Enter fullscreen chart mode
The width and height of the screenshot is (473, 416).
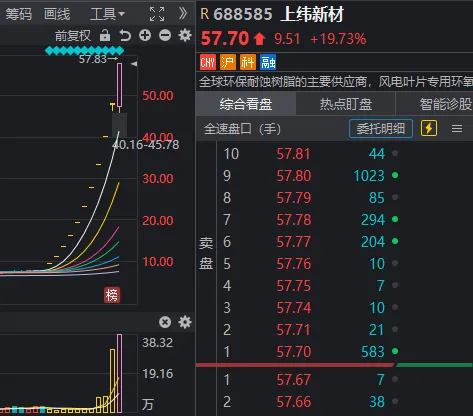point(157,14)
